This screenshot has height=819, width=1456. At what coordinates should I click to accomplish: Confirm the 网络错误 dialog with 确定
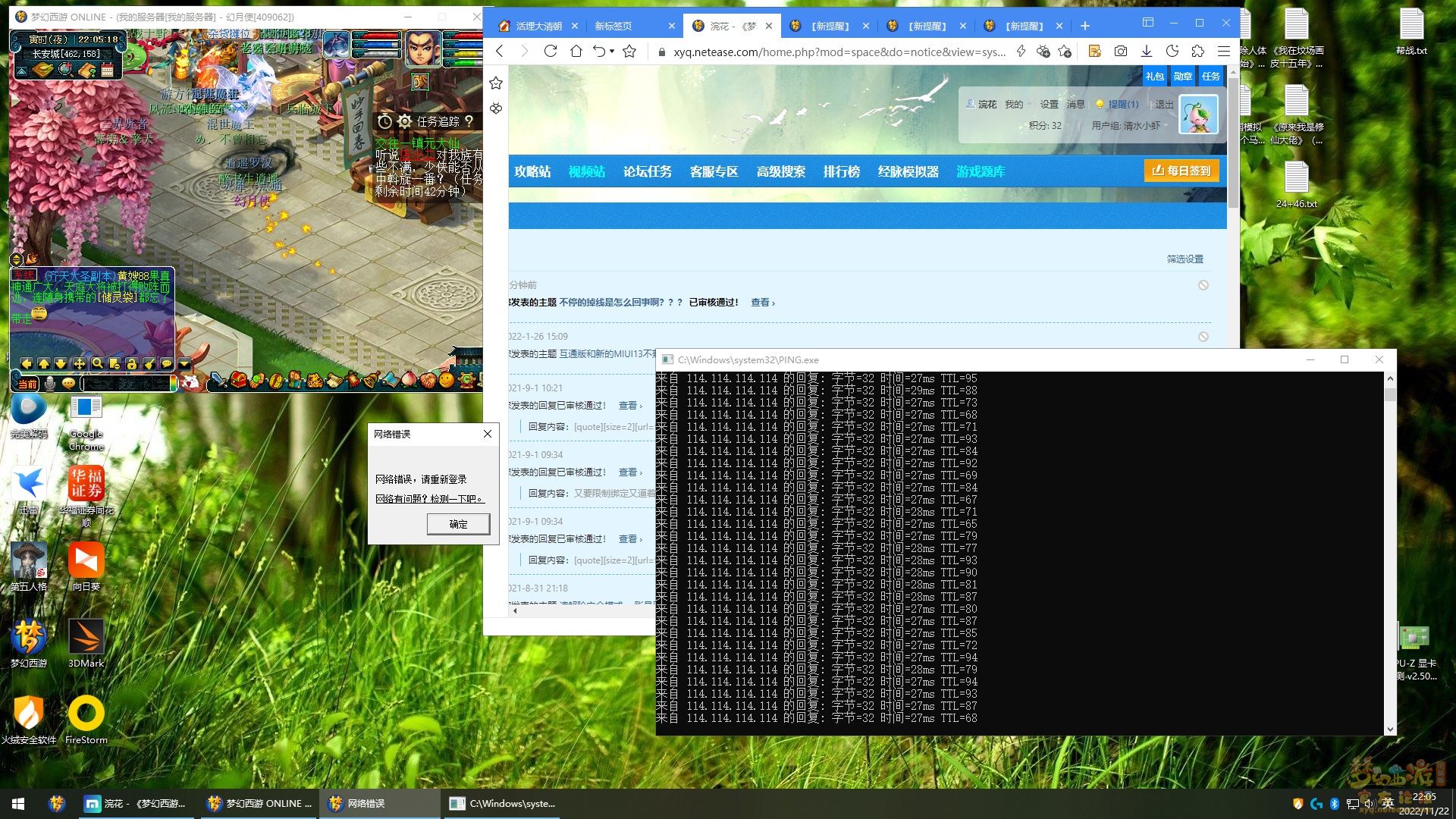pos(458,524)
